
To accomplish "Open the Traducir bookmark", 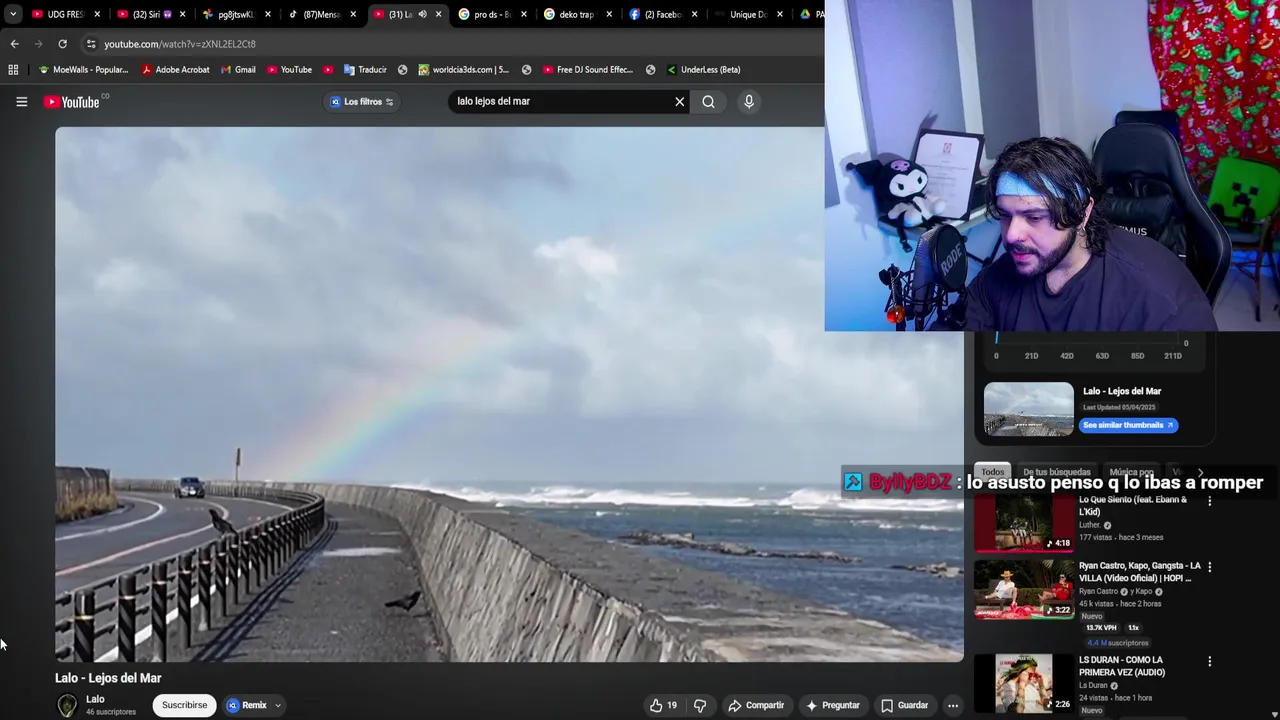I will [x=365, y=70].
